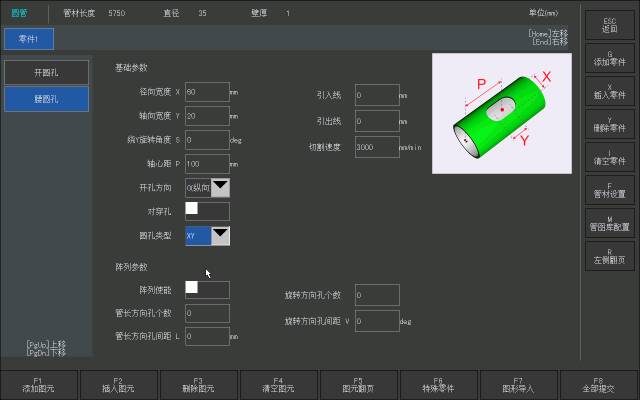Click F1 添加图元
Screen dimensions: 640x400
[38, 385]
